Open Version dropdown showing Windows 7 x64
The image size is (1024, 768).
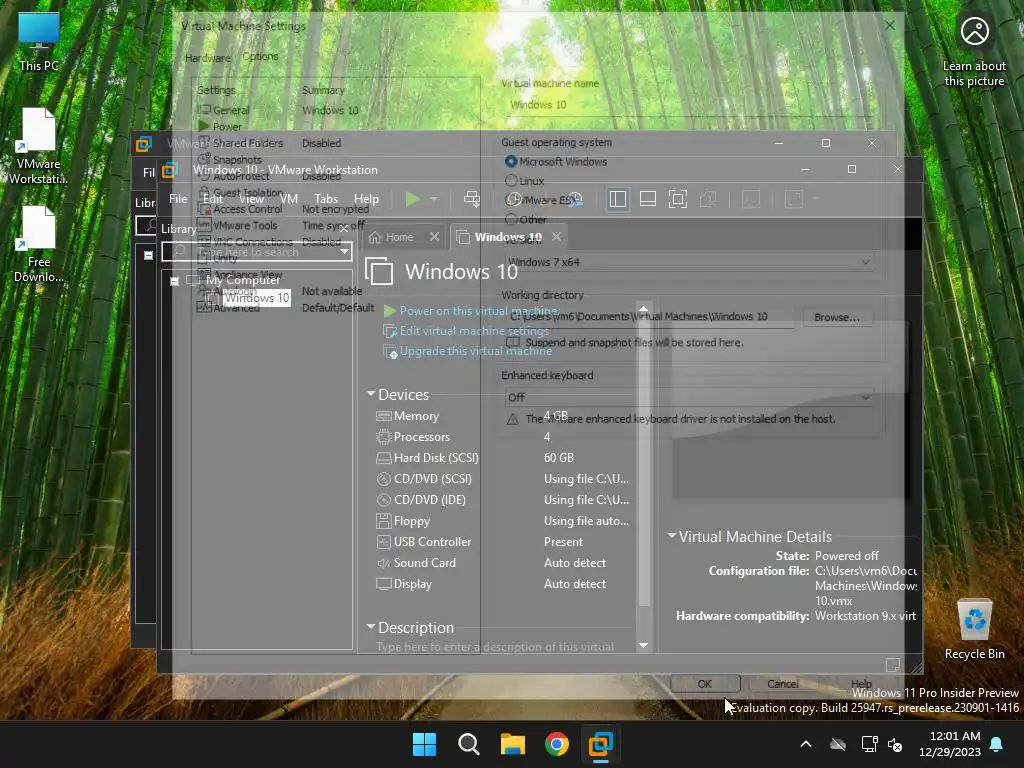689,262
